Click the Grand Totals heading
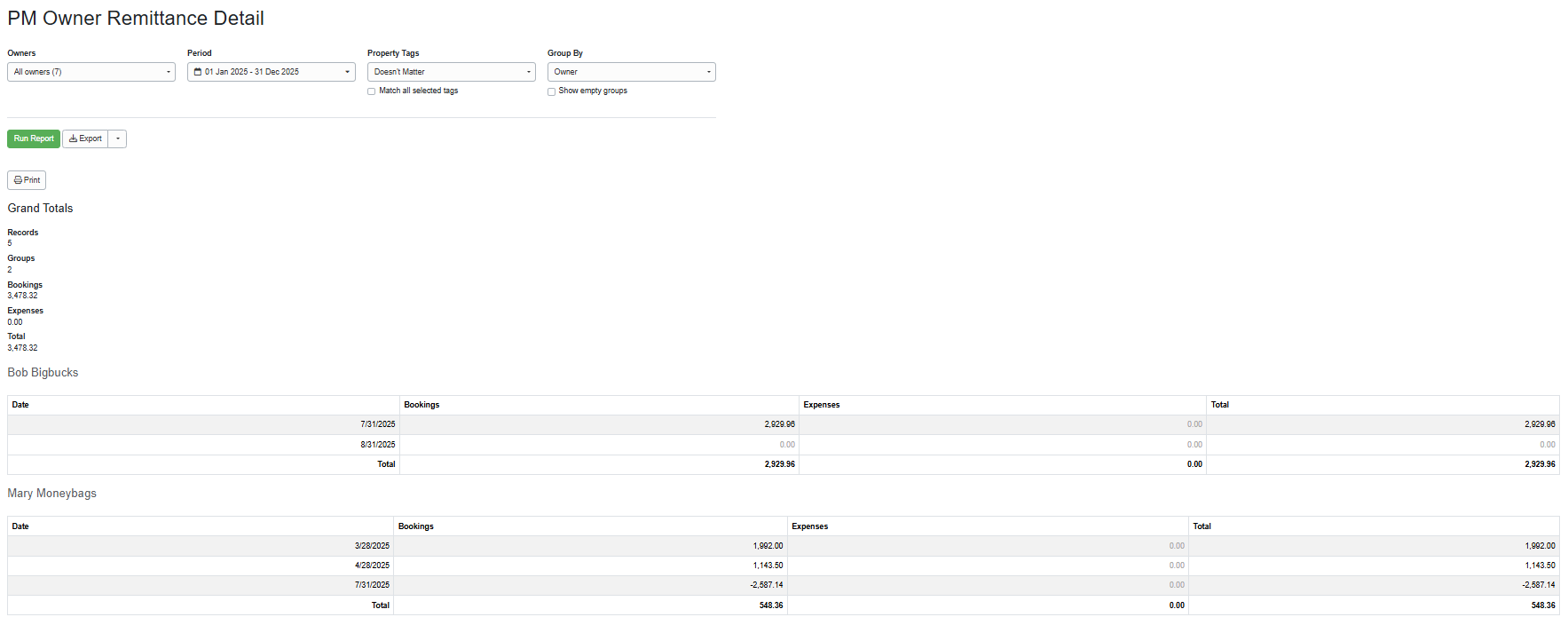The image size is (1568, 625). (40, 209)
